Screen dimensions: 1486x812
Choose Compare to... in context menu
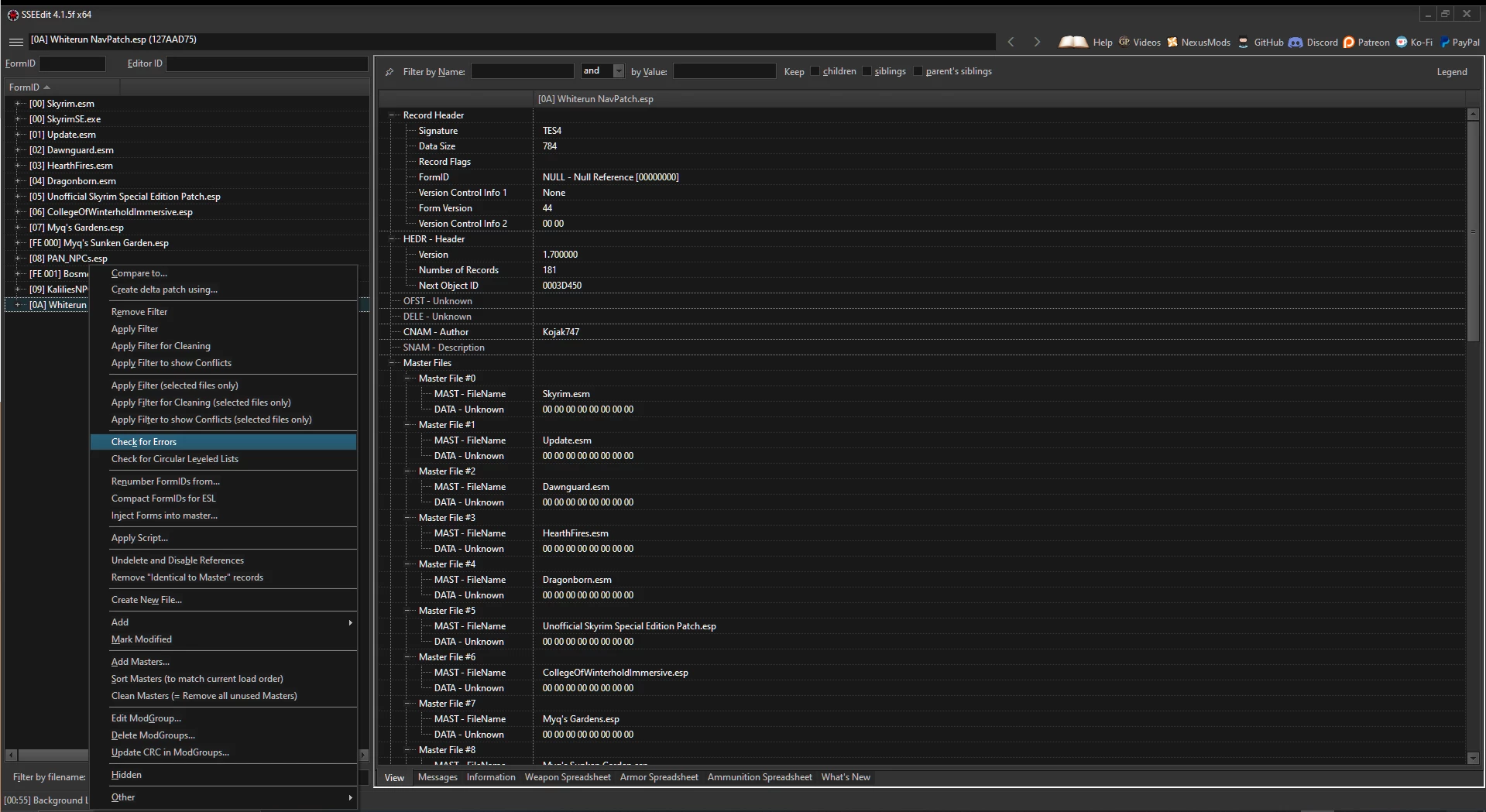click(x=223, y=273)
